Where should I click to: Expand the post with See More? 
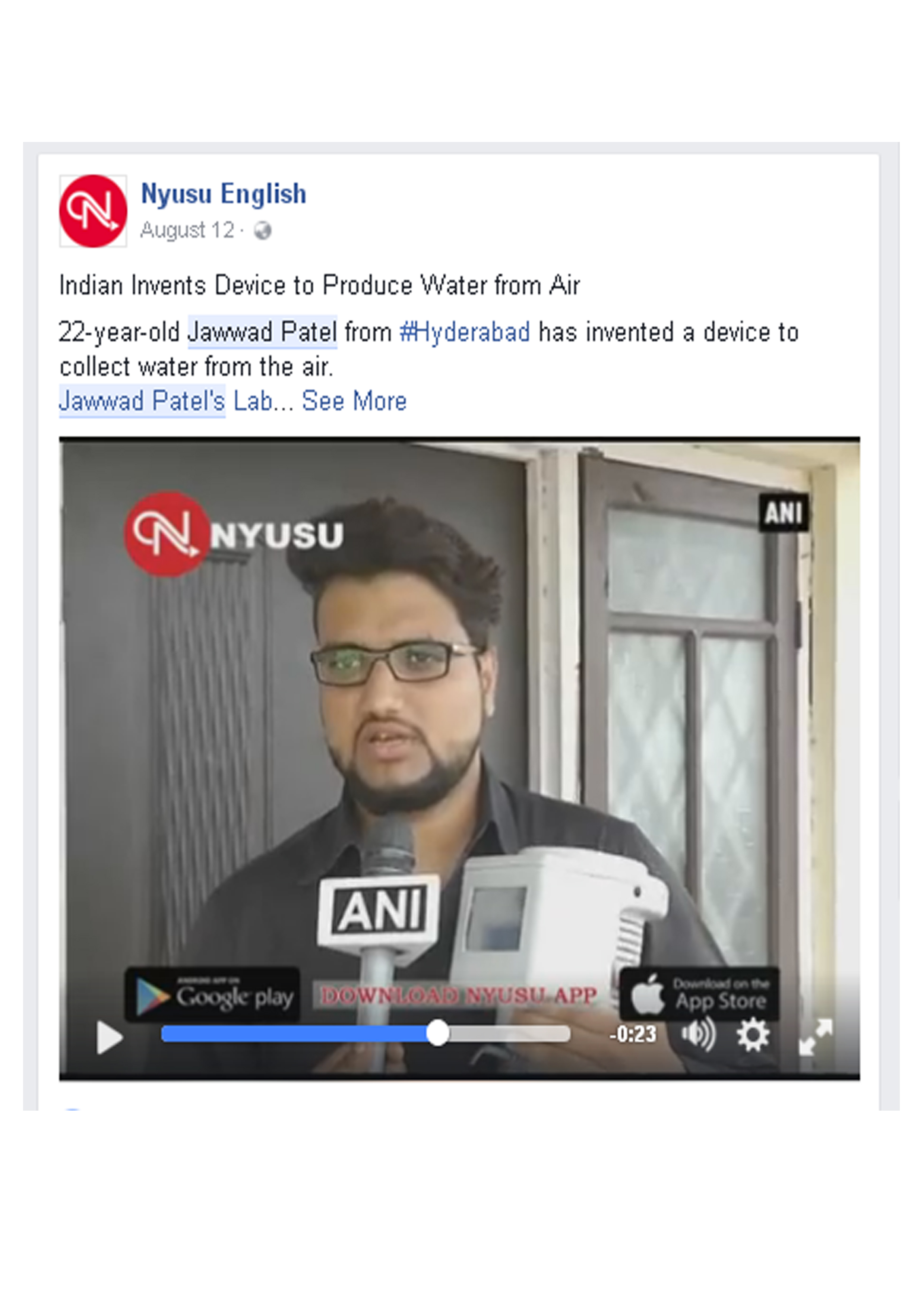tap(354, 401)
